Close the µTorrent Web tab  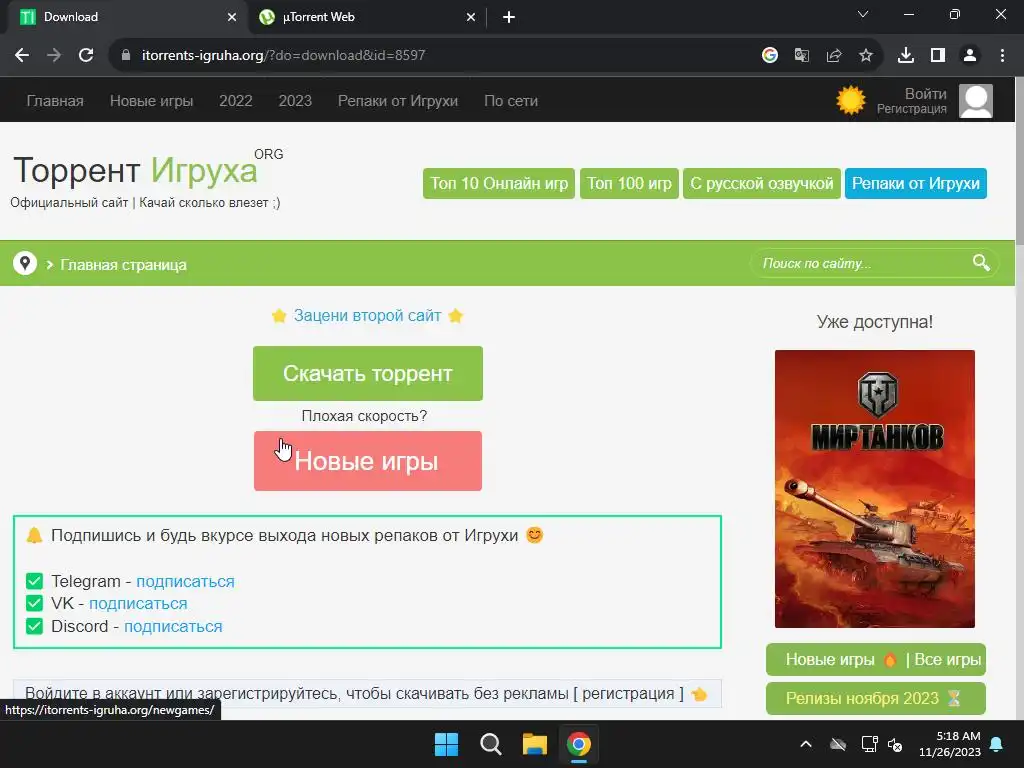point(471,18)
